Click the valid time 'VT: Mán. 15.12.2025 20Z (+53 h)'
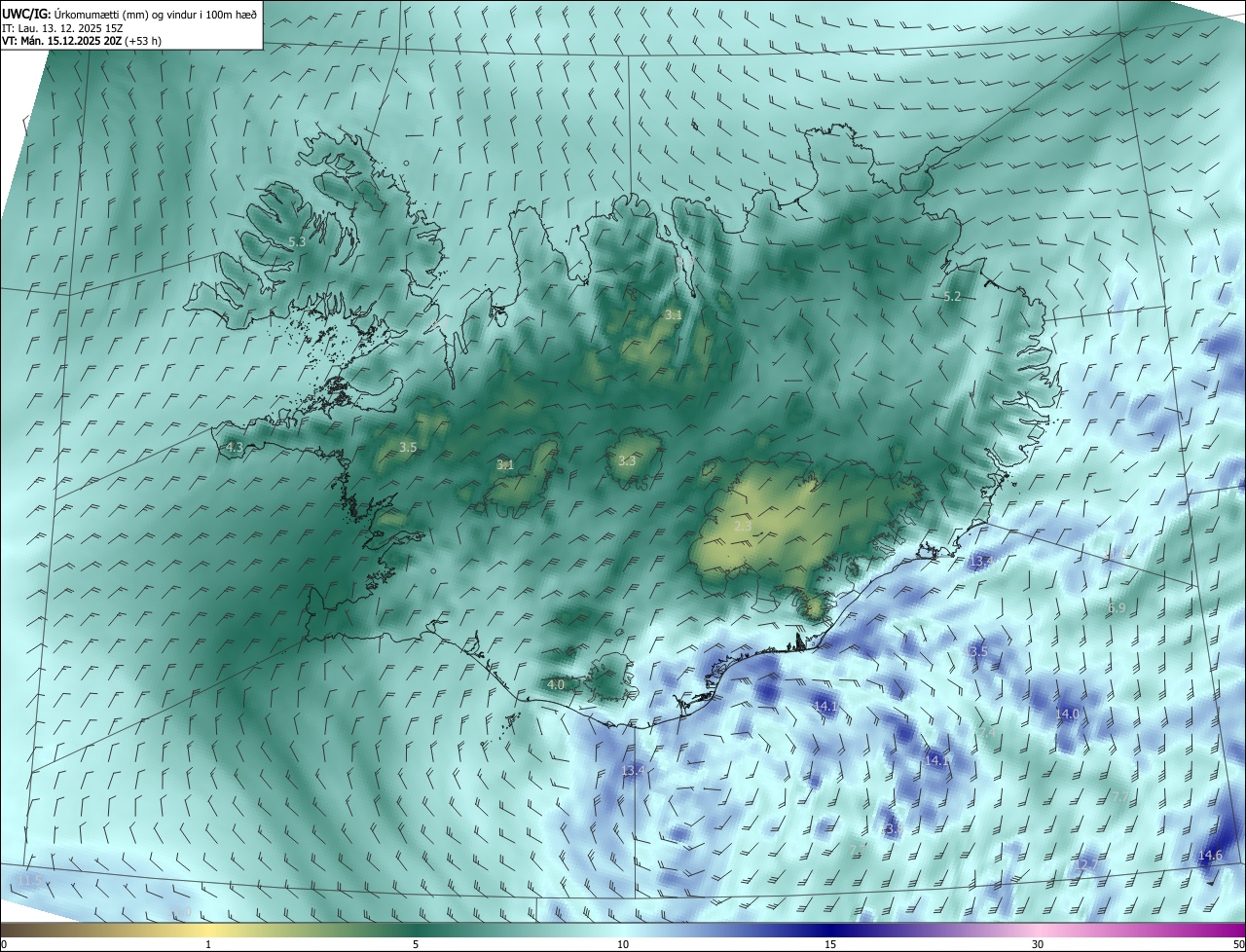 pos(82,41)
